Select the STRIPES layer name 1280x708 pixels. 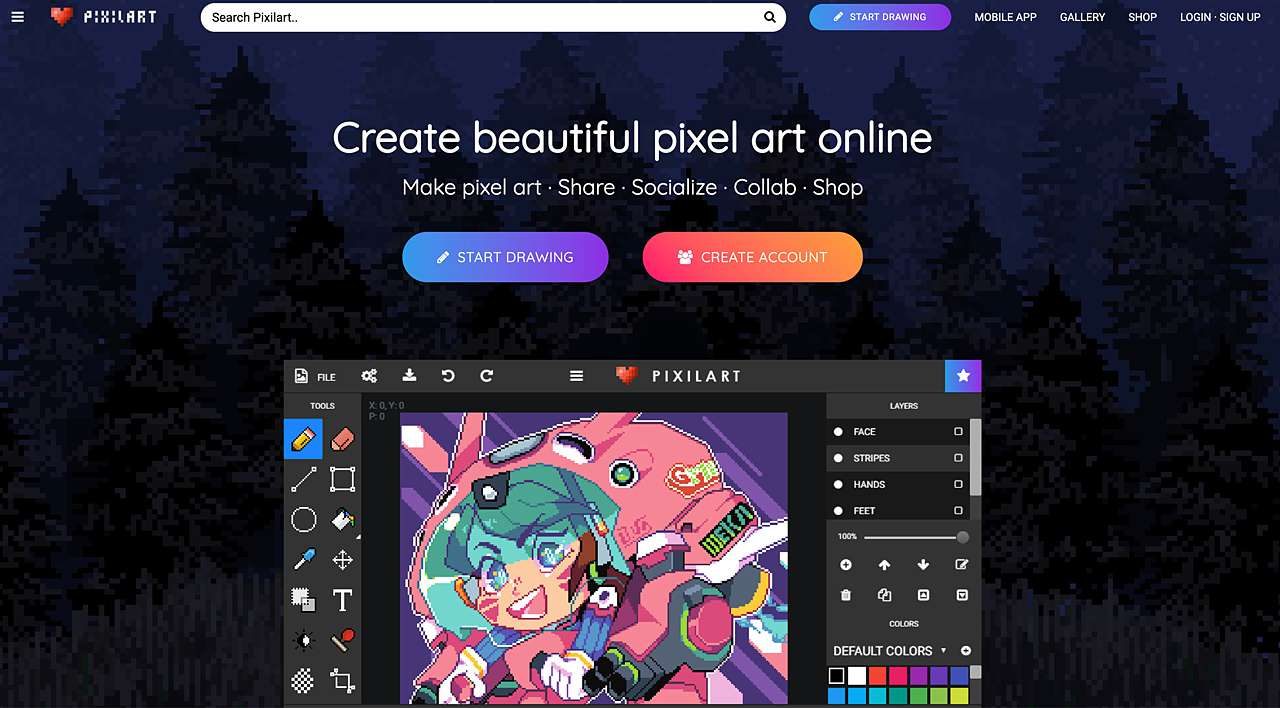[871, 458]
